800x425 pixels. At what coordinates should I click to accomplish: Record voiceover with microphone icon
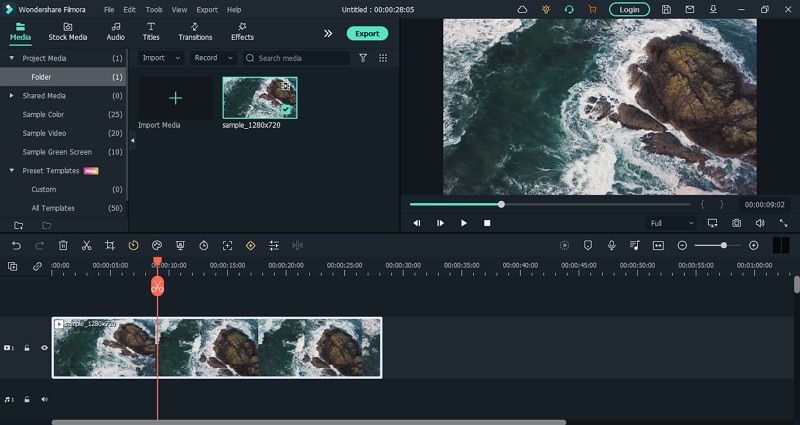[611, 245]
